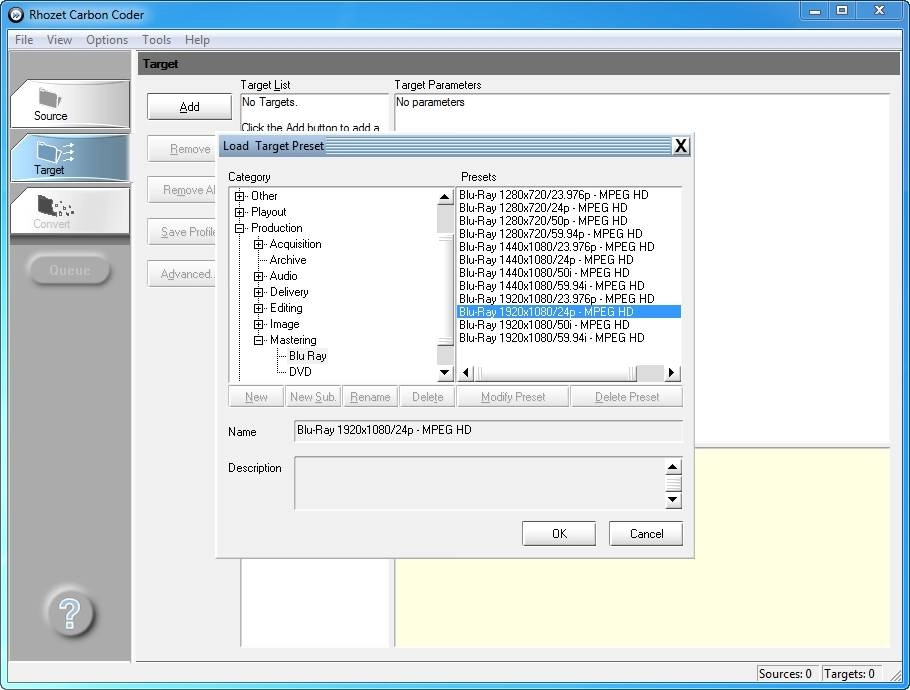Select the Archive tree item
Viewport: 910px width, 690px height.
[x=288, y=260]
